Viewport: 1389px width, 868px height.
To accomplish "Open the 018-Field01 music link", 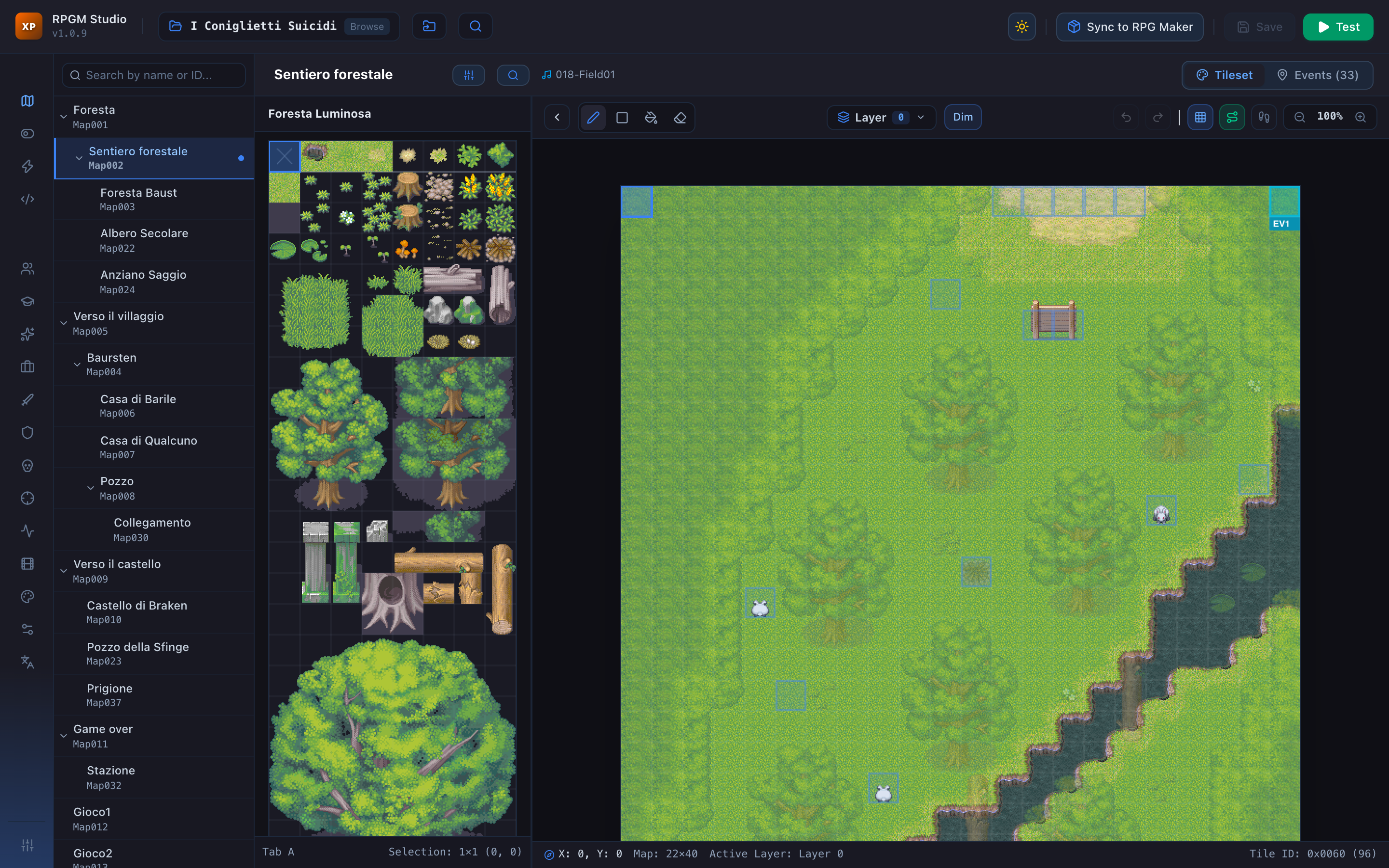I will (x=578, y=75).
